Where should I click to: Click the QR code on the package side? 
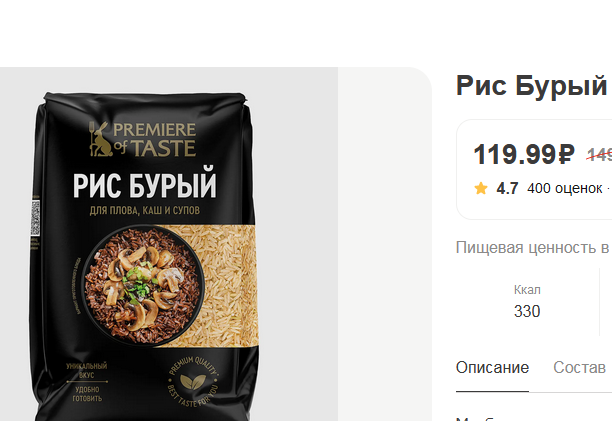pos(35,218)
